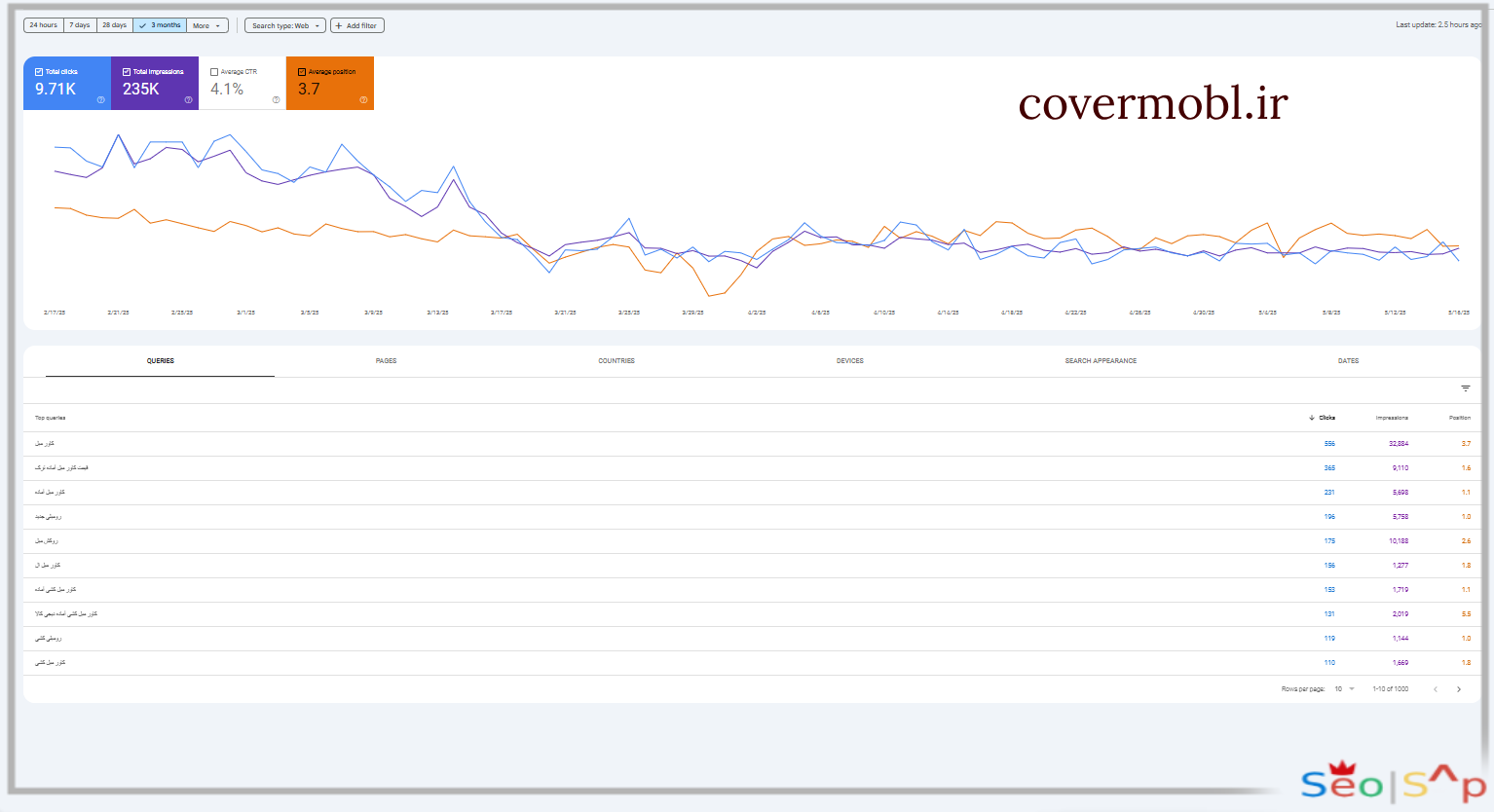
Task: Click the query text in the 556-clicks row
Action: point(45,444)
